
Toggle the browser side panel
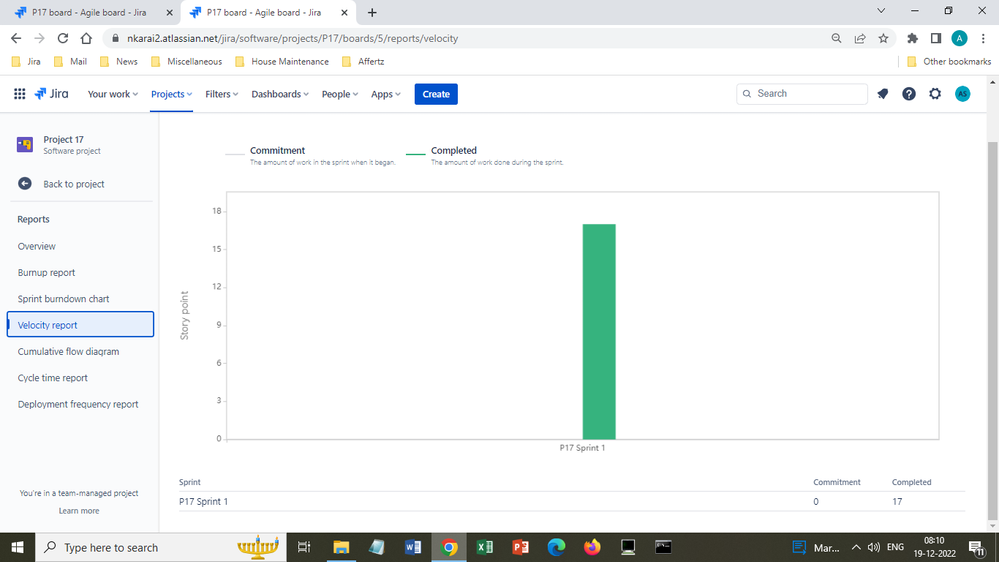936,38
